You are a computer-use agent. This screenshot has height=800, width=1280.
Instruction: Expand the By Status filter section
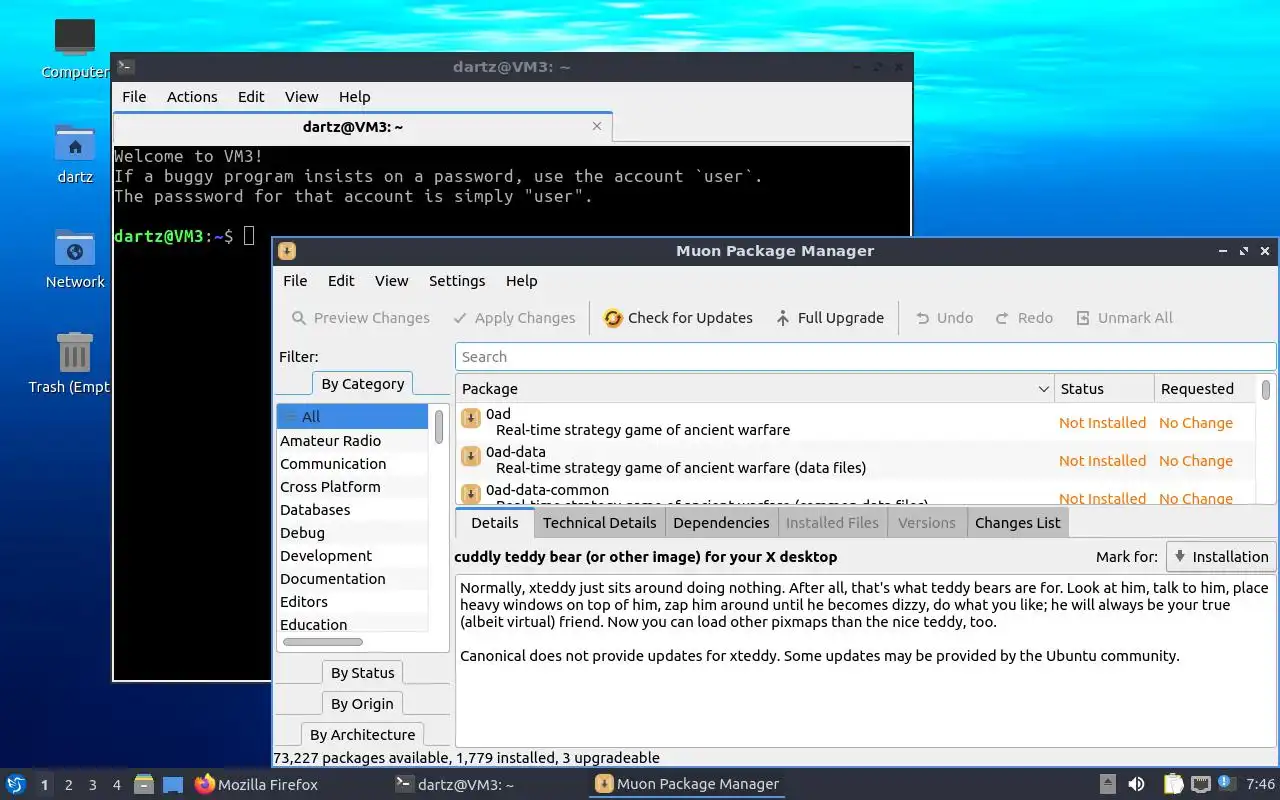coord(363,673)
